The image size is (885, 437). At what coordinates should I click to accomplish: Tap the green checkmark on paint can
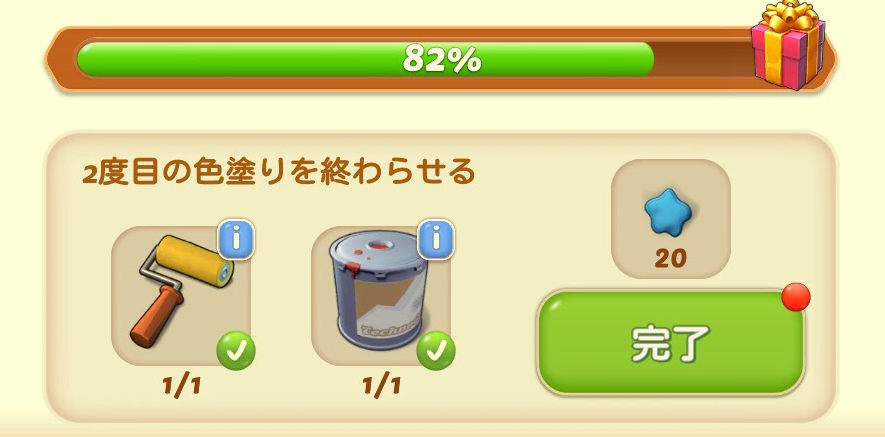tap(436, 351)
